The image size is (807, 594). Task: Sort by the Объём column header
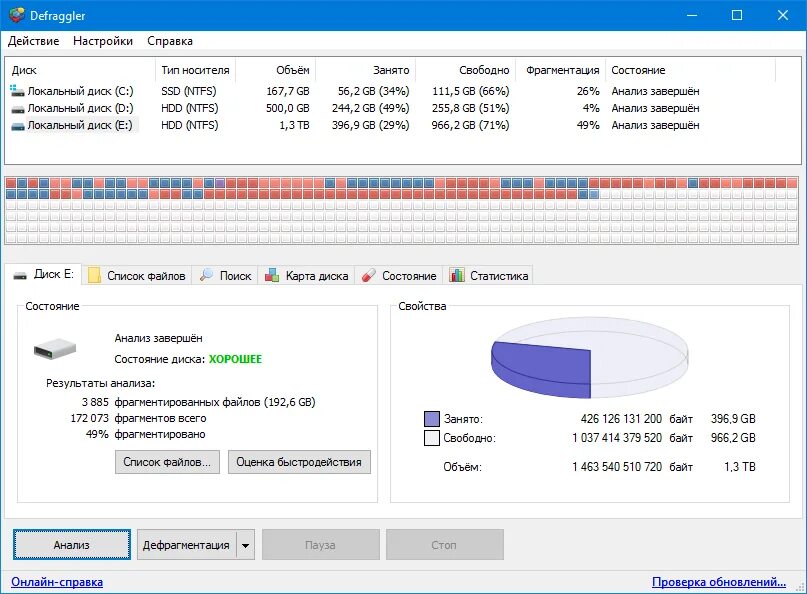point(276,70)
